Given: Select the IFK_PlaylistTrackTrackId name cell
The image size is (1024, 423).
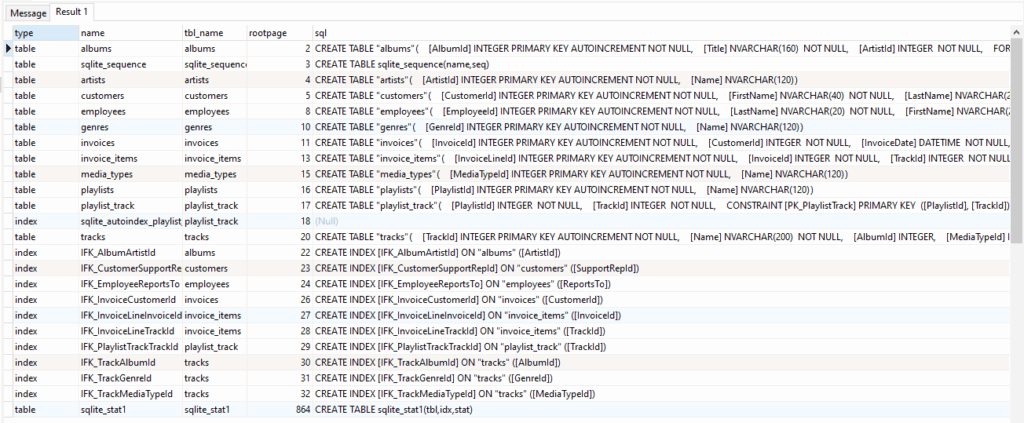Looking at the screenshot, I should coord(130,346).
